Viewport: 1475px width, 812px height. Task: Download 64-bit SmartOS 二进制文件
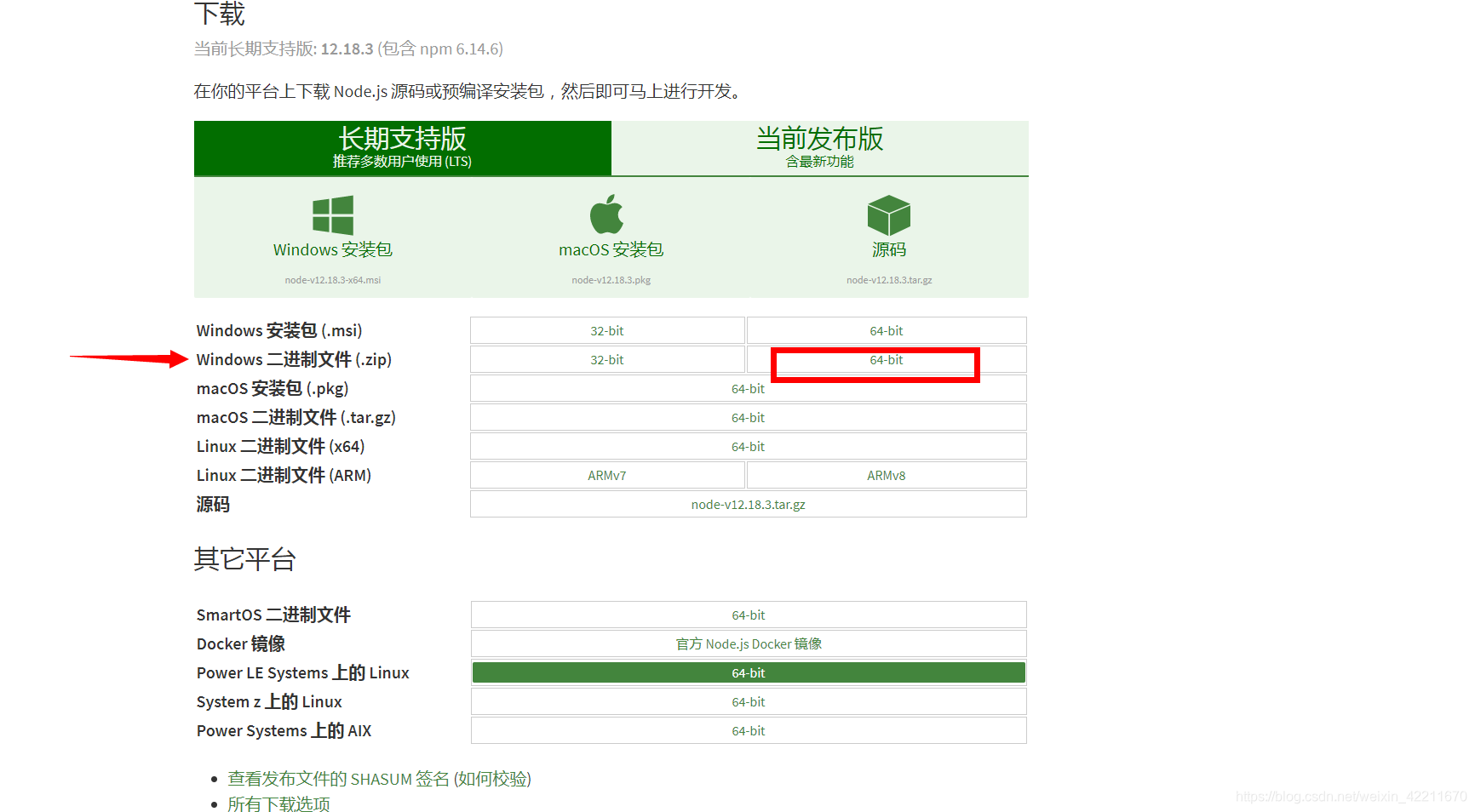click(x=749, y=615)
